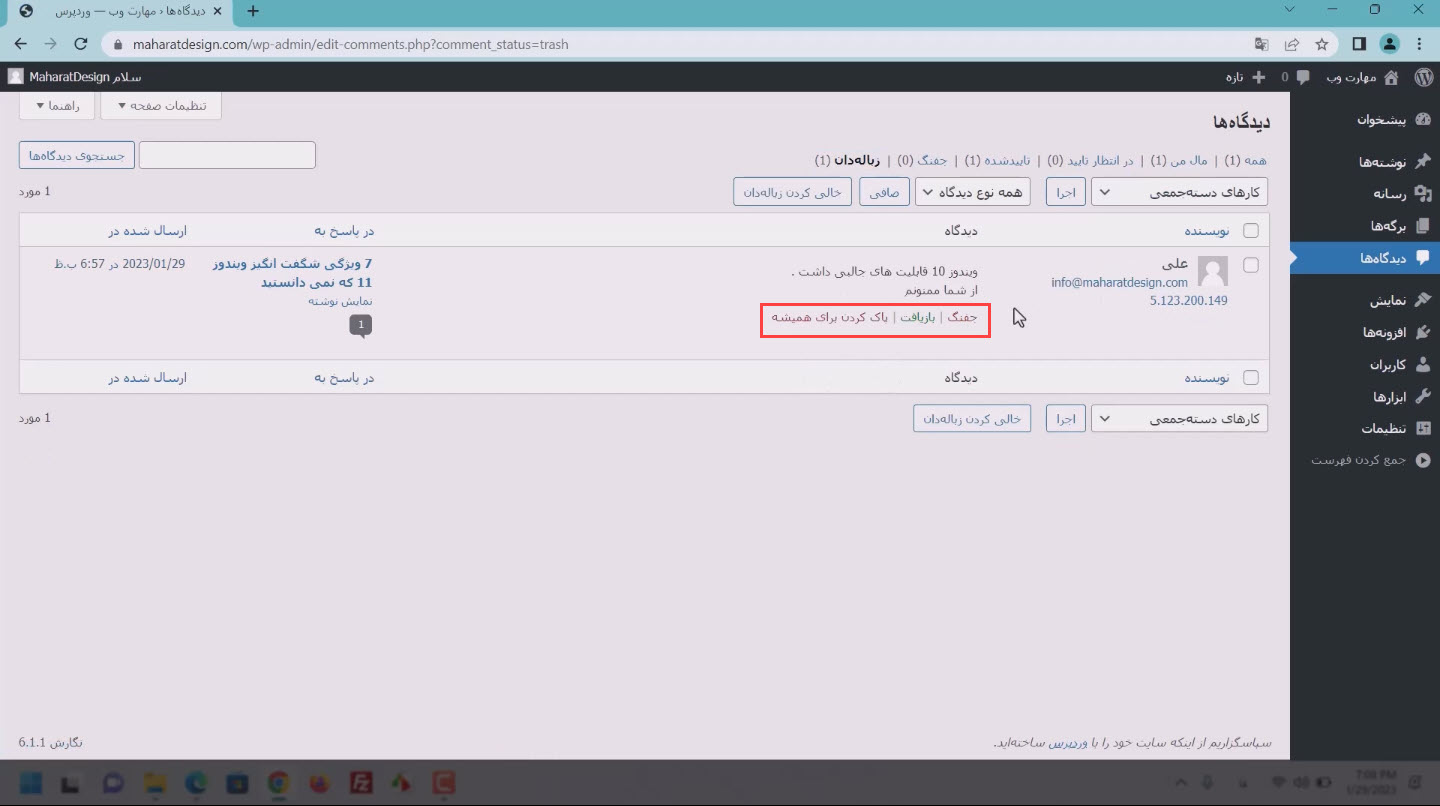
Task: Click the browser address bar URL
Action: point(350,44)
